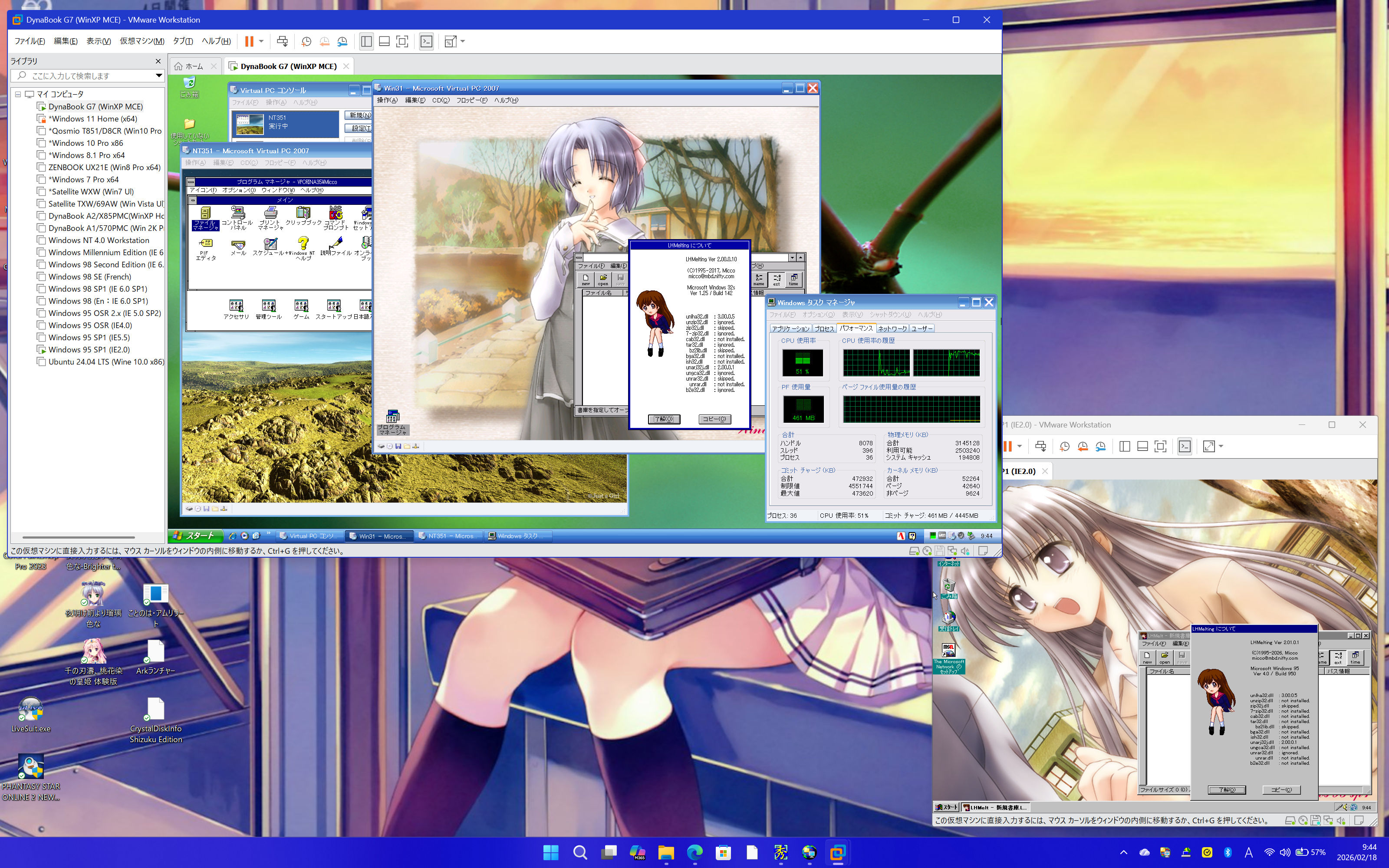The height and width of the screenshot is (868, 1389).
Task: Collapse the マイ コンピュータ tree node
Action: pyautogui.click(x=18, y=94)
